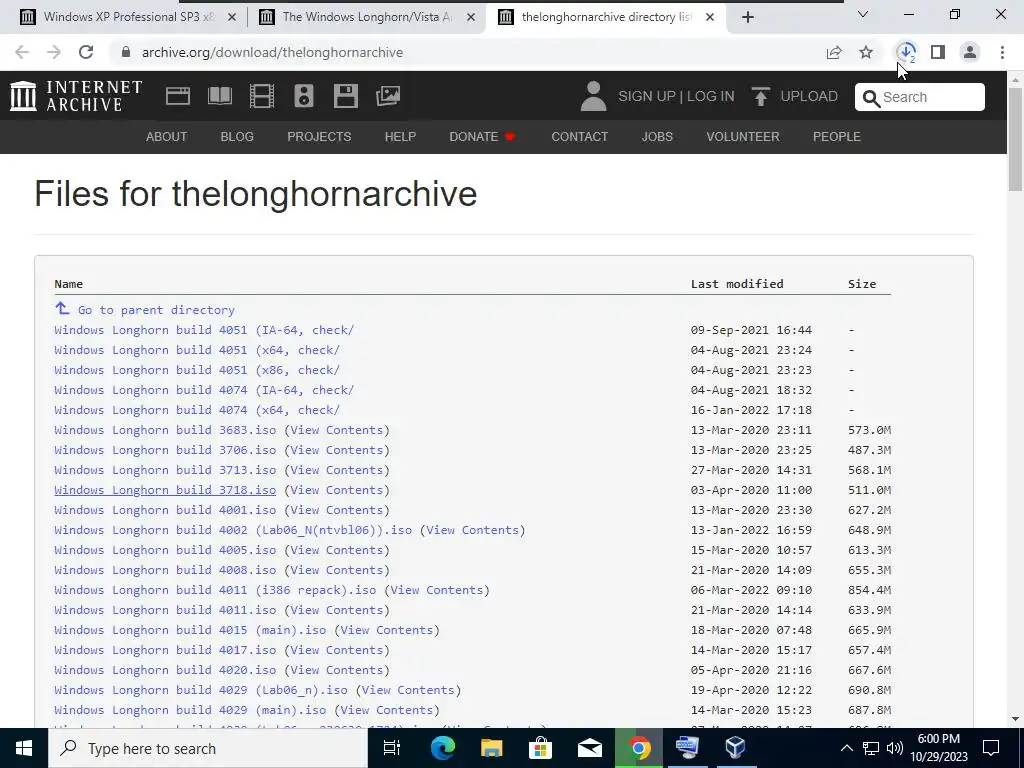Image resolution: width=1024 pixels, height=768 pixels.
Task: Click SIGN UP link
Action: 647,97
